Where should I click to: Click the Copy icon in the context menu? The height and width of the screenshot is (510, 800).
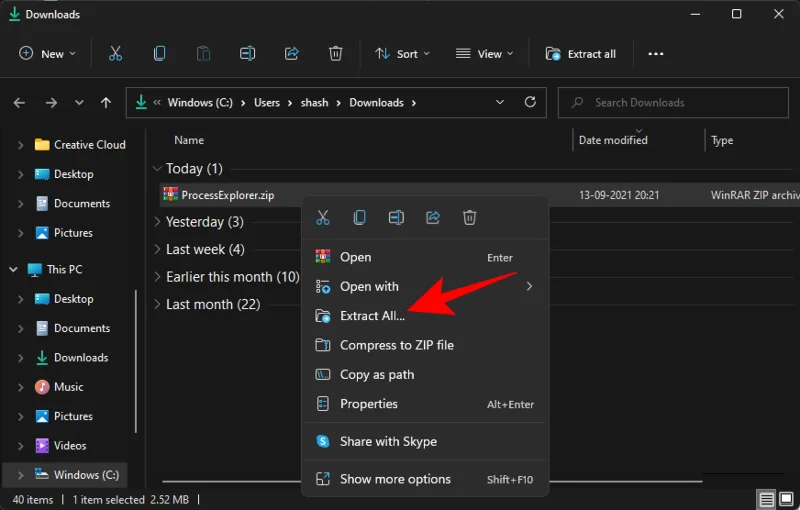[359, 217]
